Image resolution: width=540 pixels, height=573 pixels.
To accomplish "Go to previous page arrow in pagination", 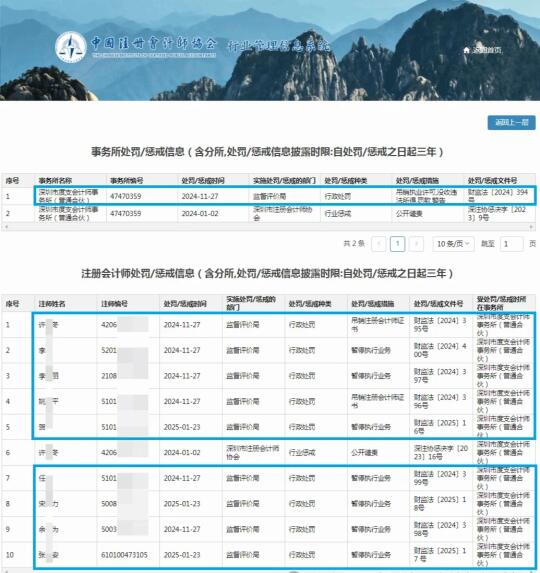I will pyautogui.click(x=379, y=244).
